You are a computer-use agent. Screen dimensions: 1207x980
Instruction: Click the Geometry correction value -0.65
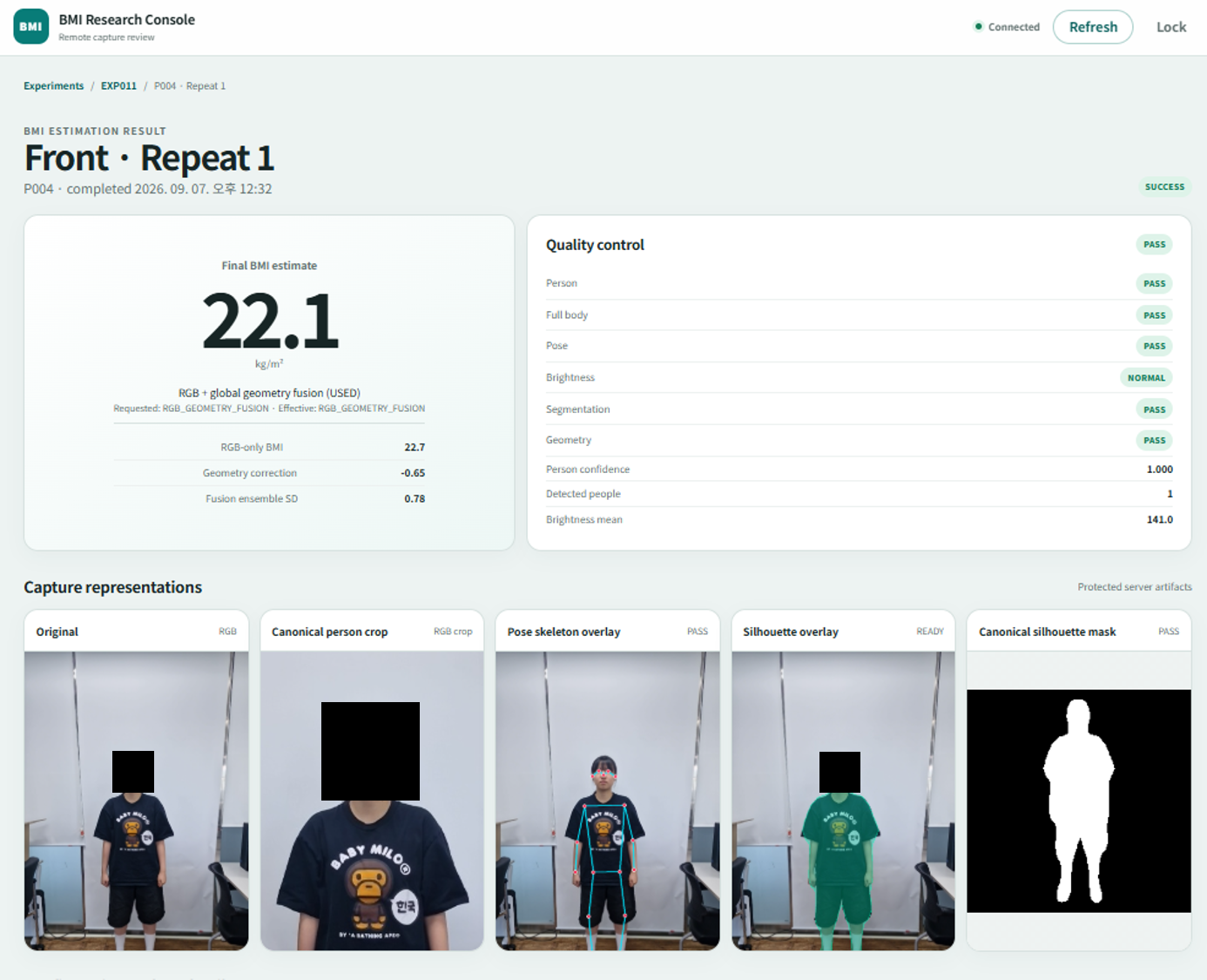(x=413, y=473)
